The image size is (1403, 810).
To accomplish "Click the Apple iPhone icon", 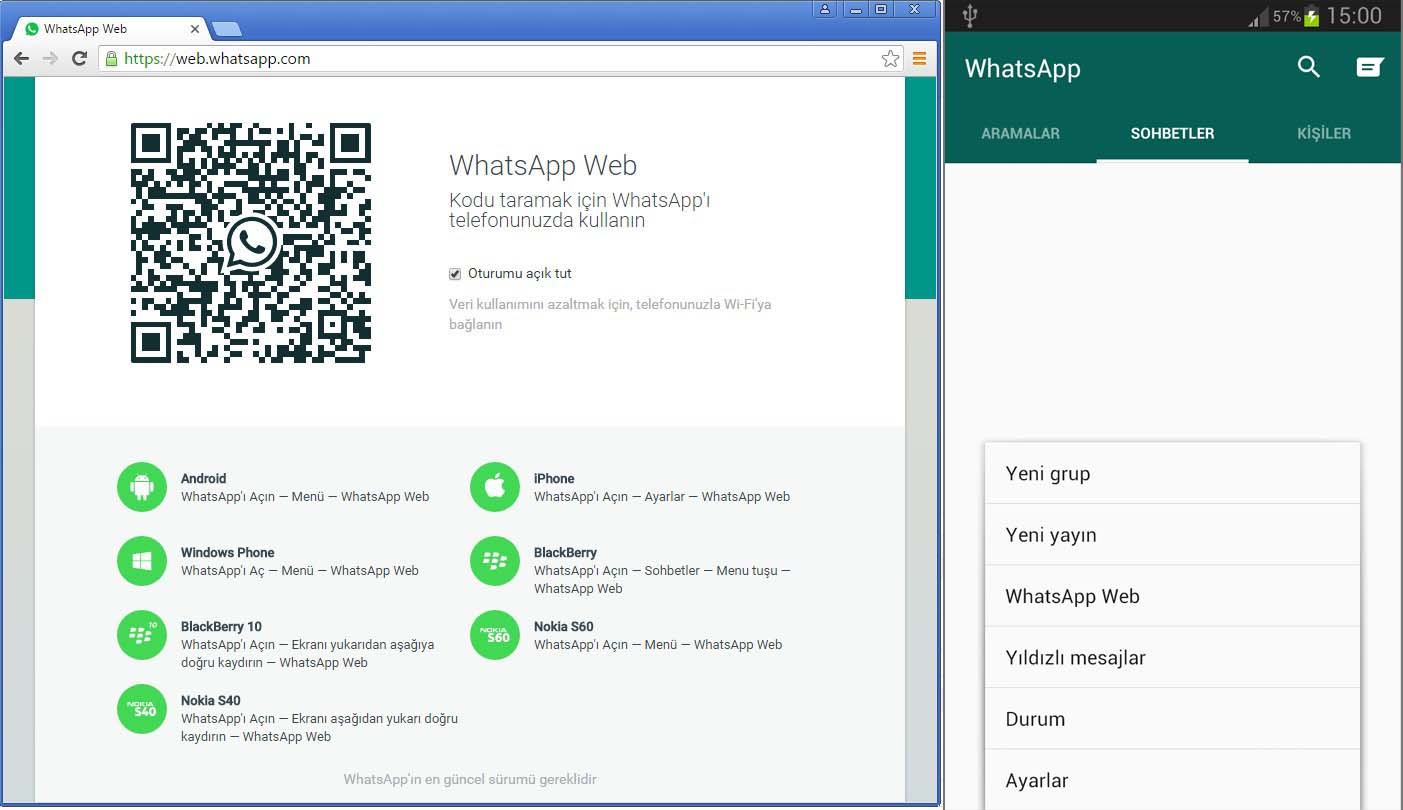I will 495,487.
